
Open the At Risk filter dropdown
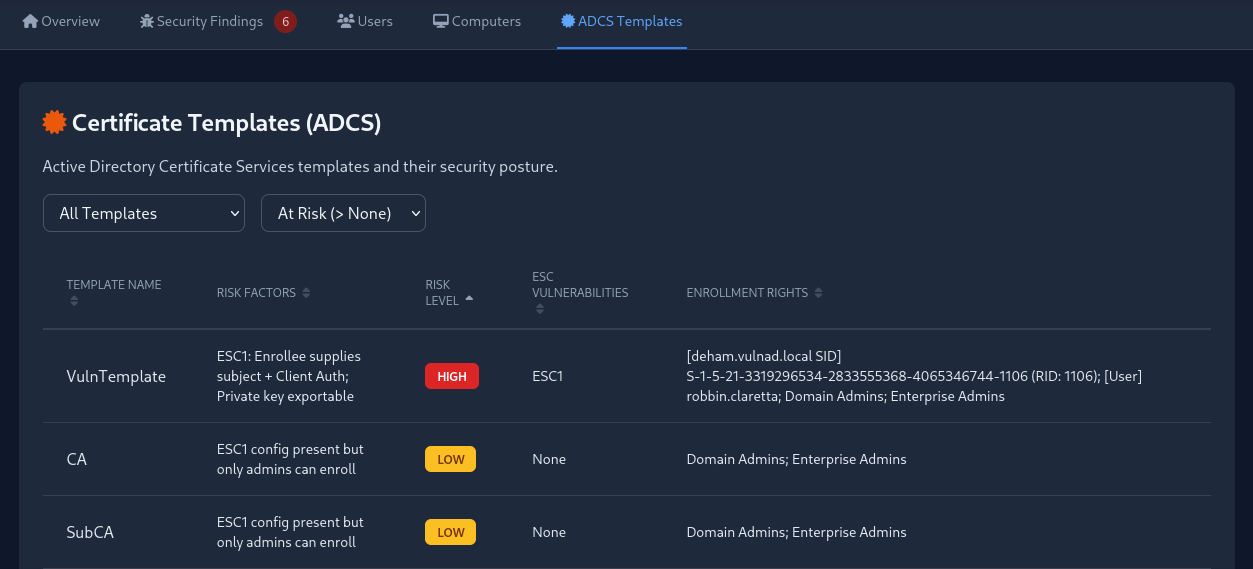coord(343,213)
